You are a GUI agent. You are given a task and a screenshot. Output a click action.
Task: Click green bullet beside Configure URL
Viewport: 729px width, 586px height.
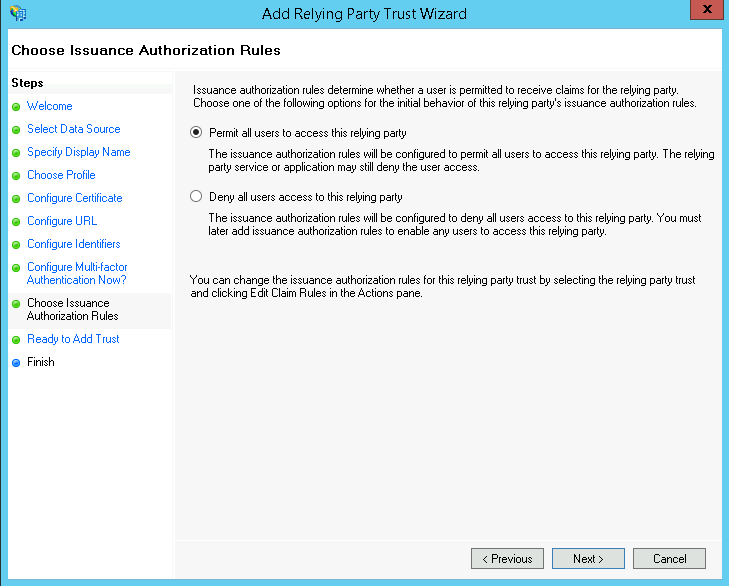click(16, 222)
